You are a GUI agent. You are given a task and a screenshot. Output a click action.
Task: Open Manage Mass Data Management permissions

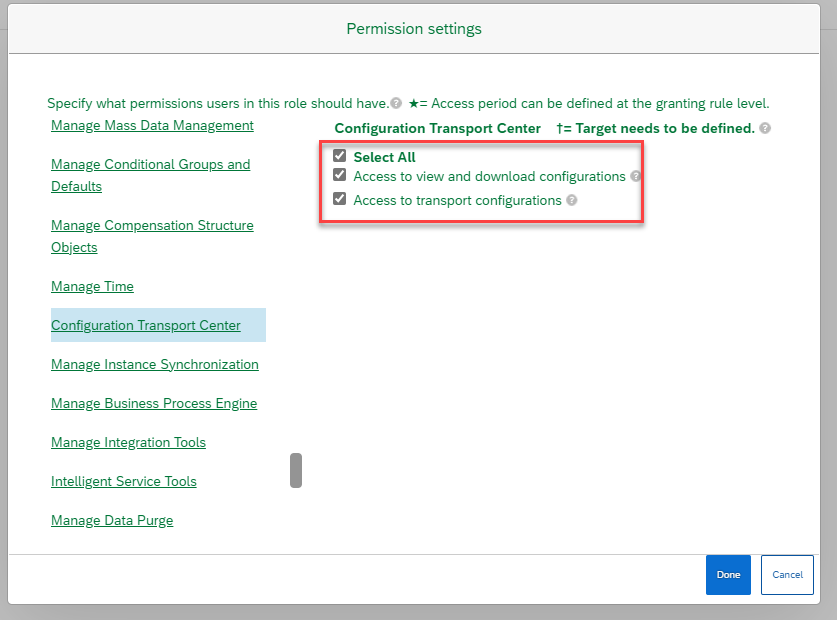click(x=152, y=125)
